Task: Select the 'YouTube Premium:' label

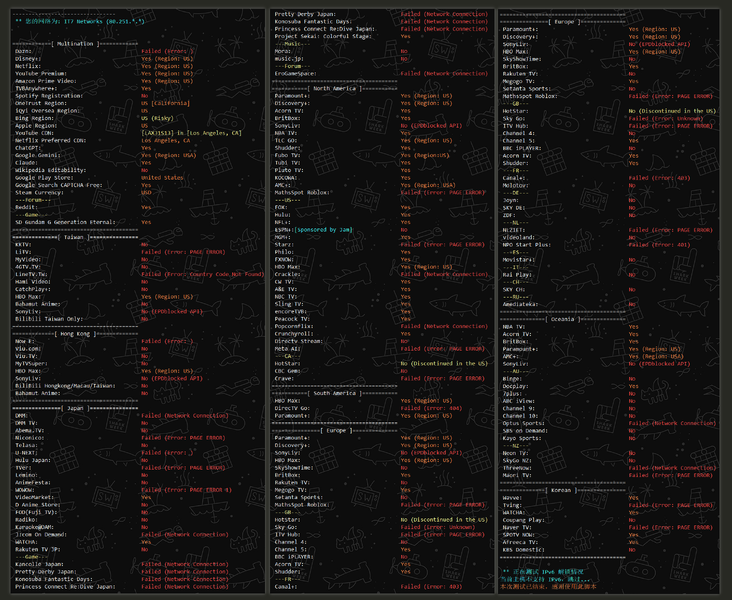Action: pyautogui.click(x=41, y=74)
